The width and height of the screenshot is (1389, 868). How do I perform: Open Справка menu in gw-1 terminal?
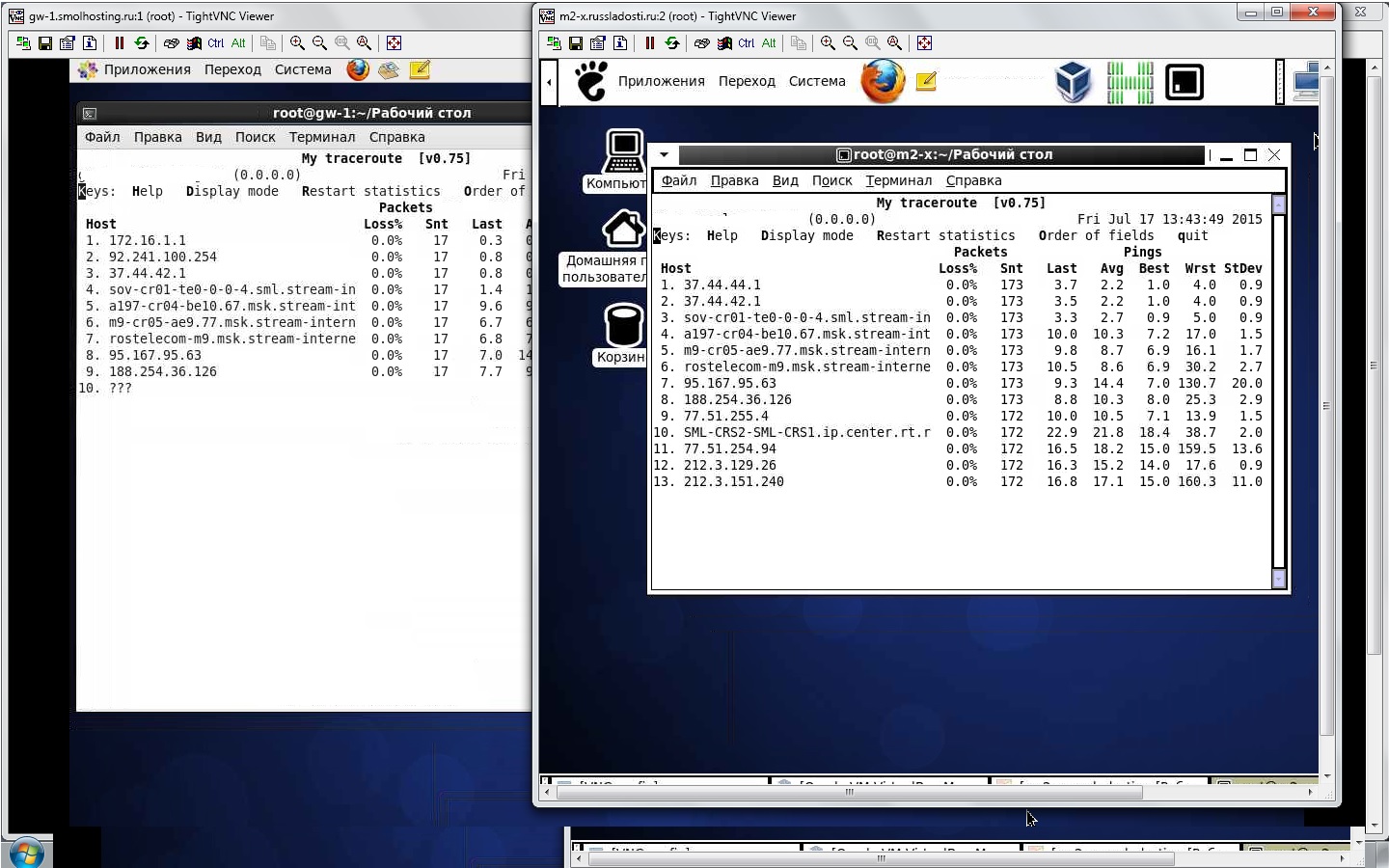pyautogui.click(x=397, y=137)
